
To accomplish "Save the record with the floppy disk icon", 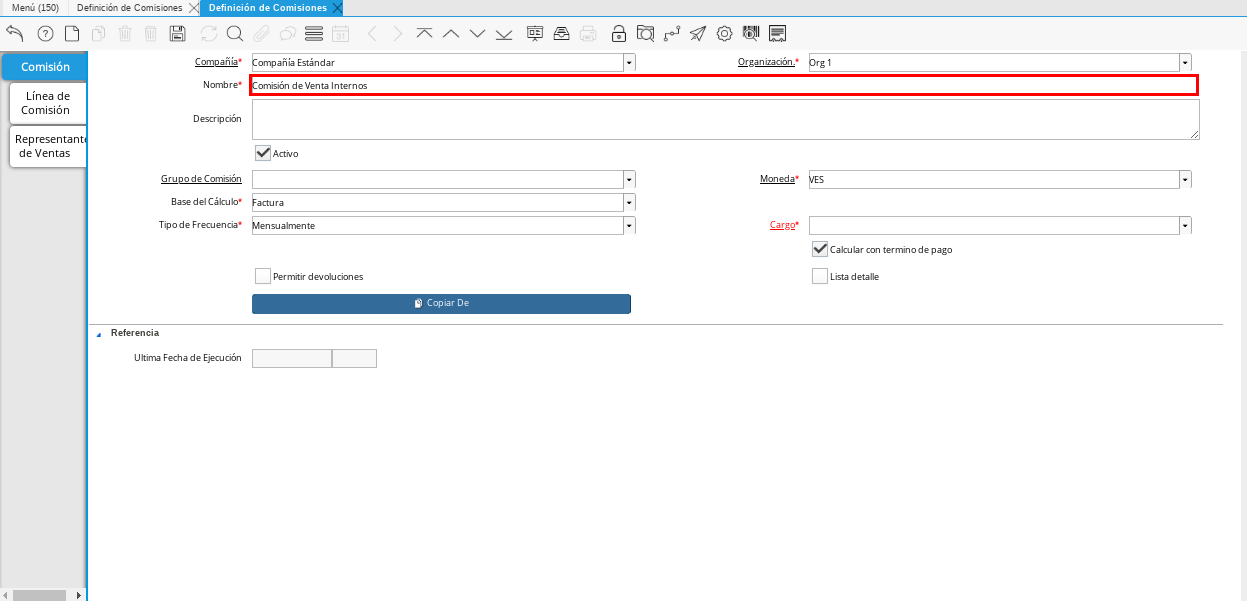I will coord(178,33).
